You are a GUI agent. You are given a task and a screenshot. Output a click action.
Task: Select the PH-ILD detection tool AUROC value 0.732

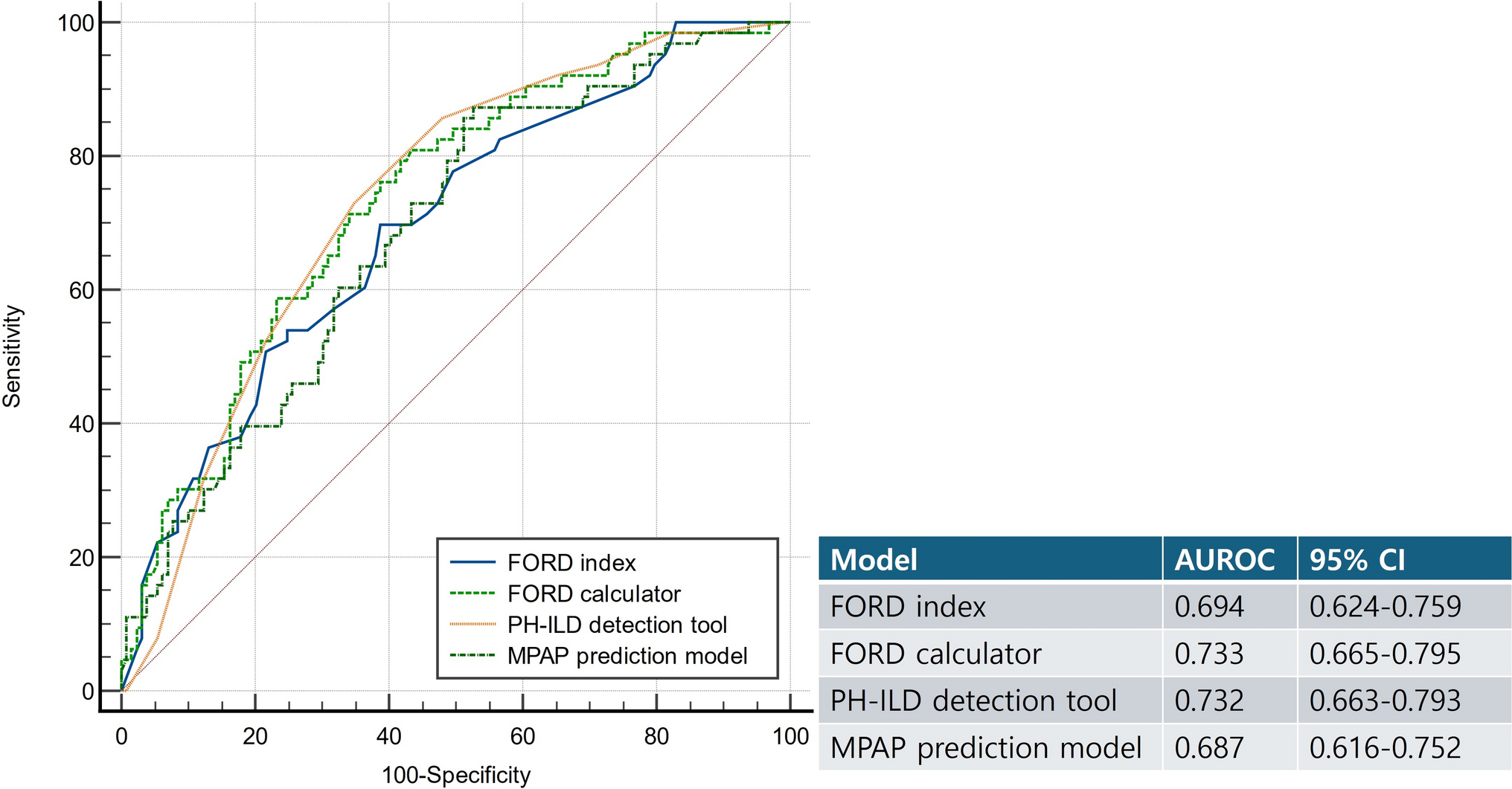pyautogui.click(x=1209, y=701)
